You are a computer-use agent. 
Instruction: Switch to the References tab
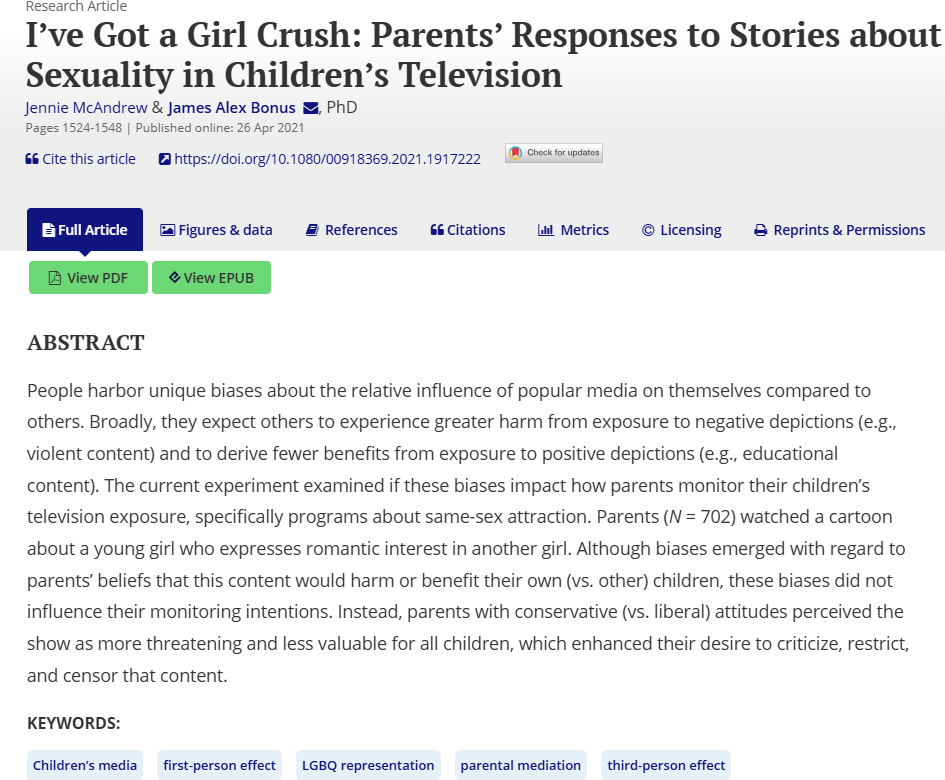[x=350, y=230]
